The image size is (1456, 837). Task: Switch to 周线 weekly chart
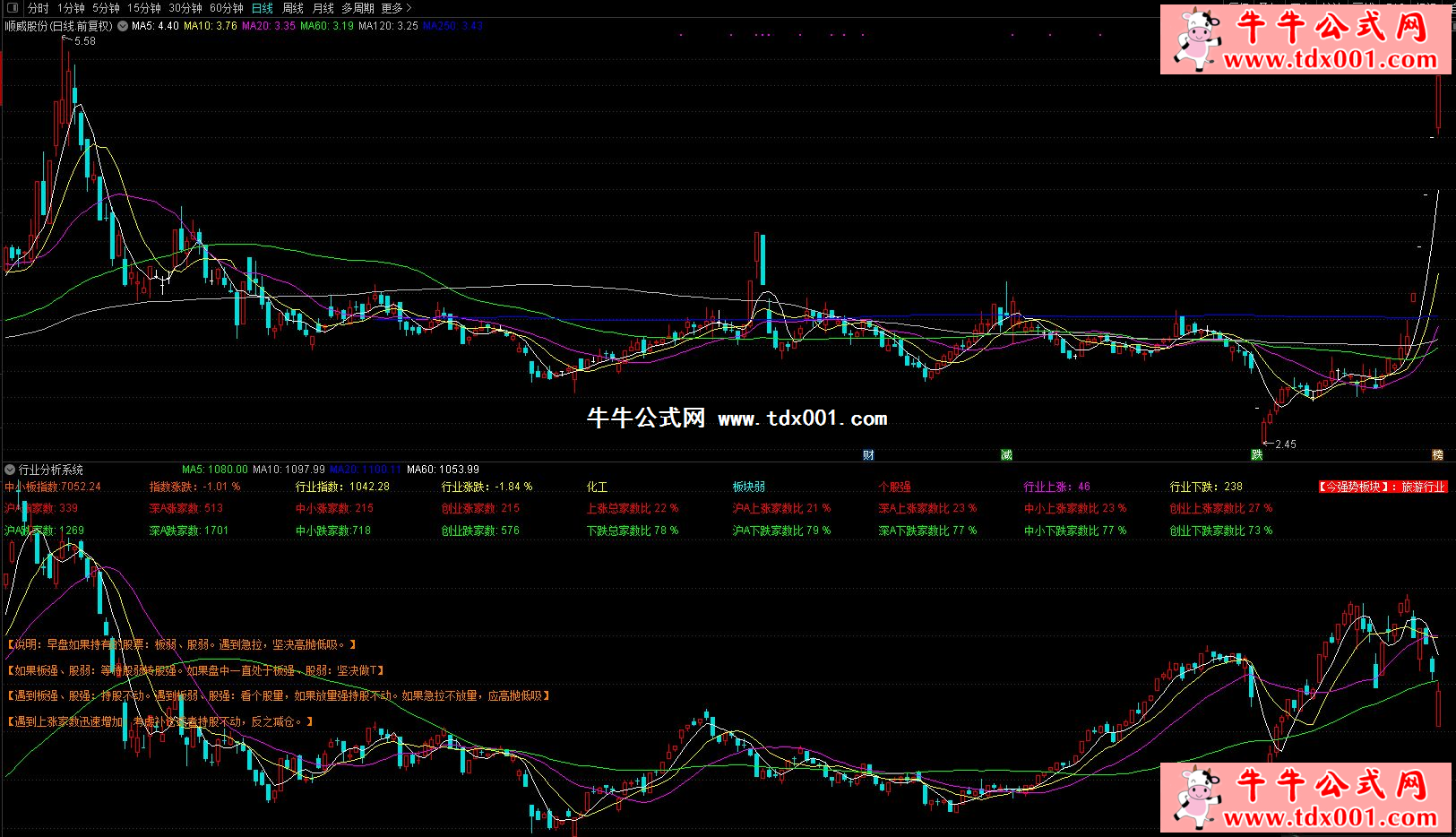[x=293, y=8]
